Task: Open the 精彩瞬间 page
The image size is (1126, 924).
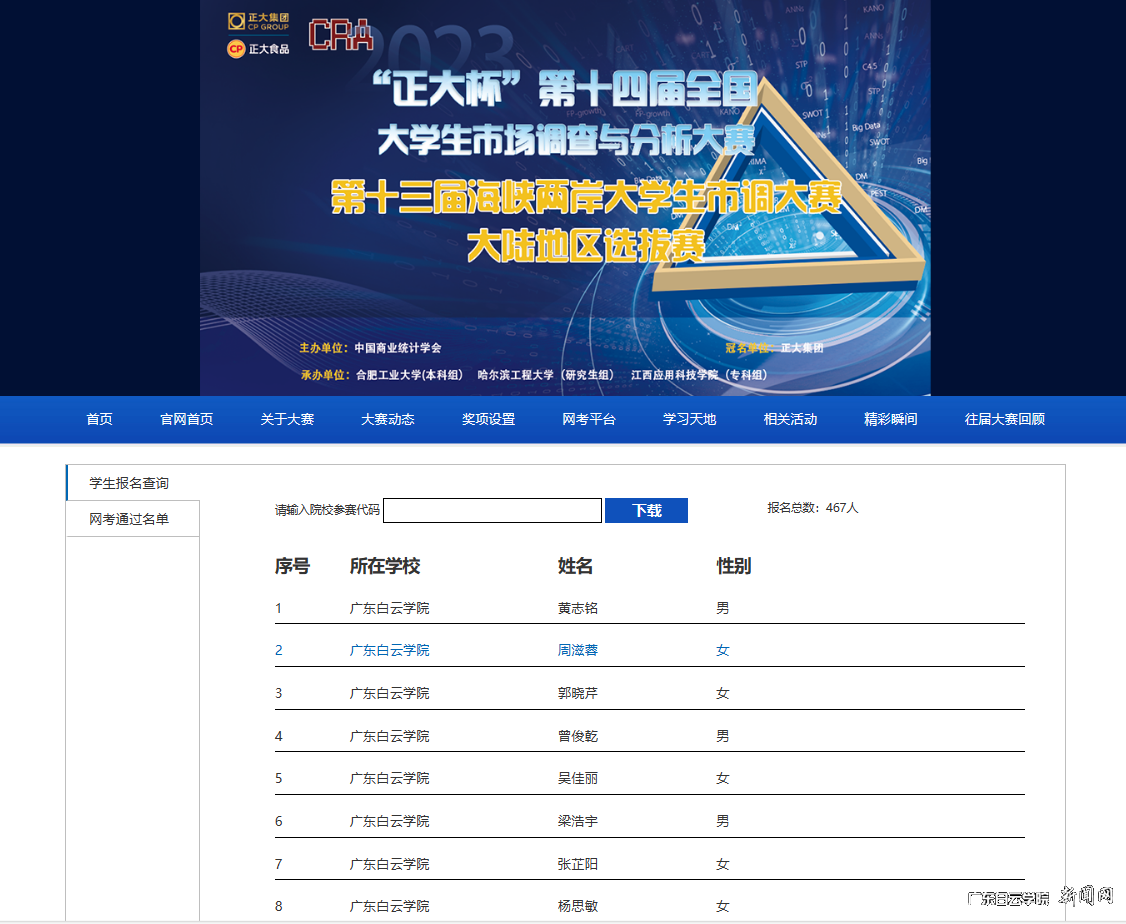Action: pyautogui.click(x=891, y=419)
